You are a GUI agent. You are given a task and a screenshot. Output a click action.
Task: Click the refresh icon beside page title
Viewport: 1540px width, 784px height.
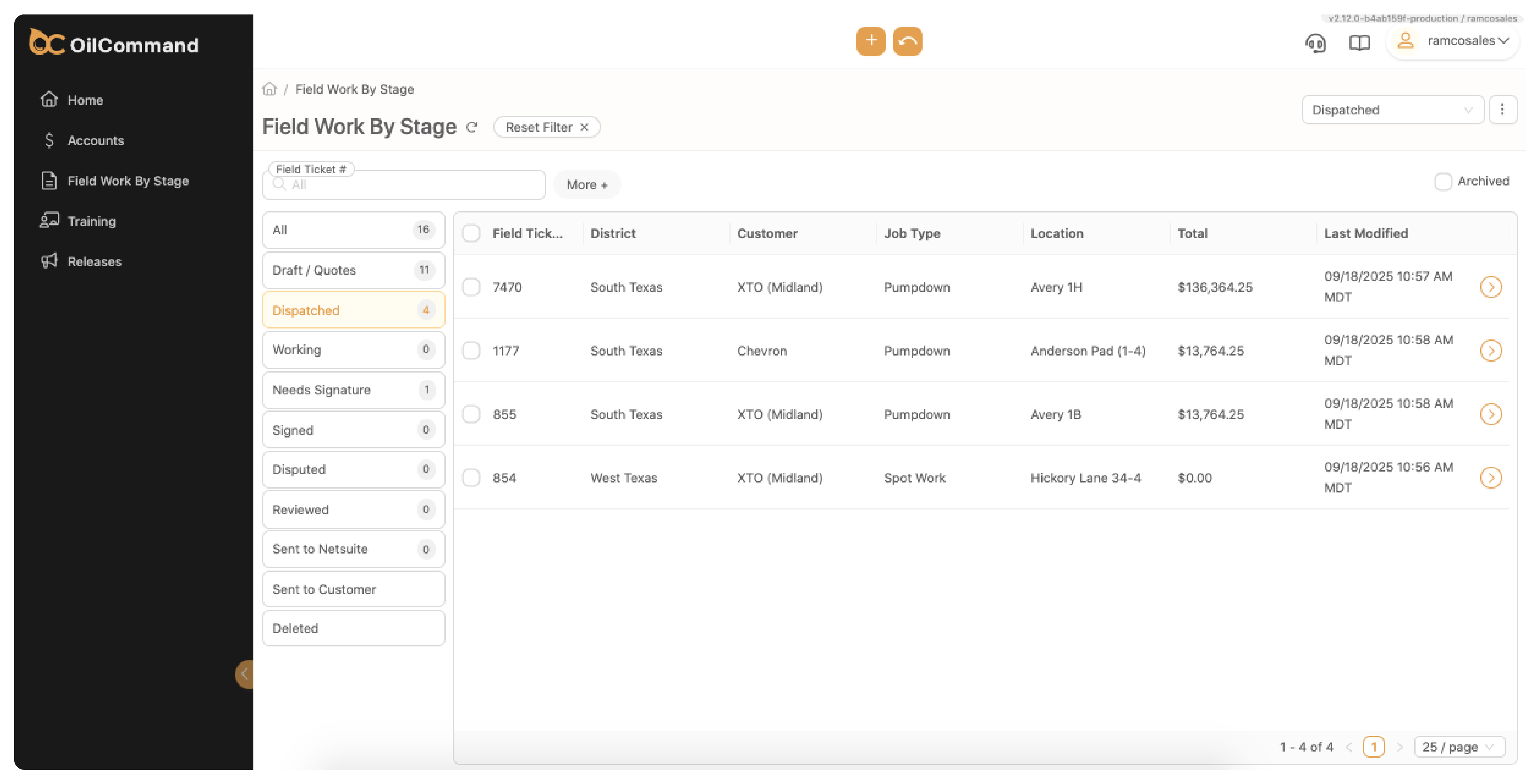472,127
